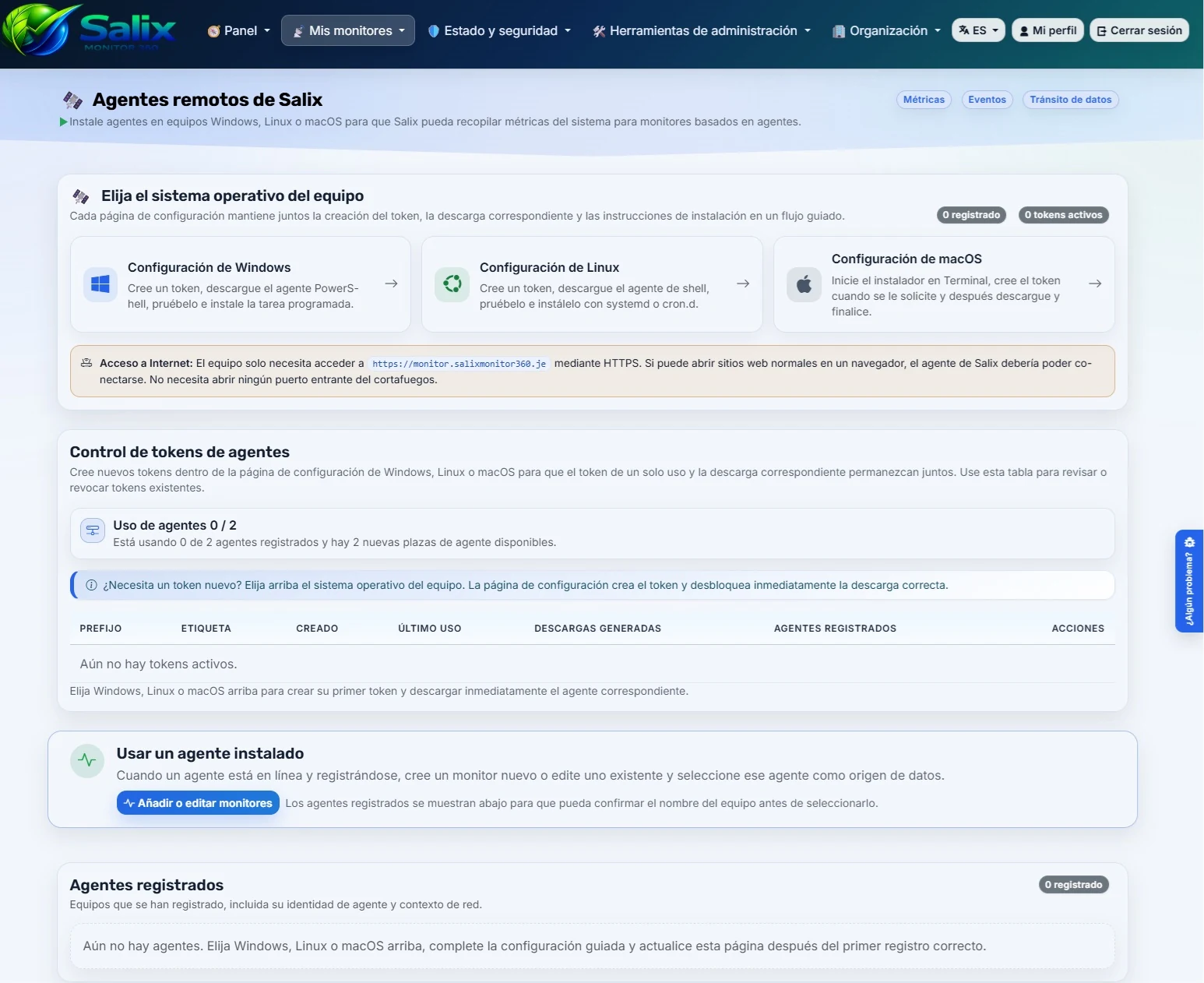Go to the Eventos page
This screenshot has width=1204, height=983.
pyautogui.click(x=987, y=100)
